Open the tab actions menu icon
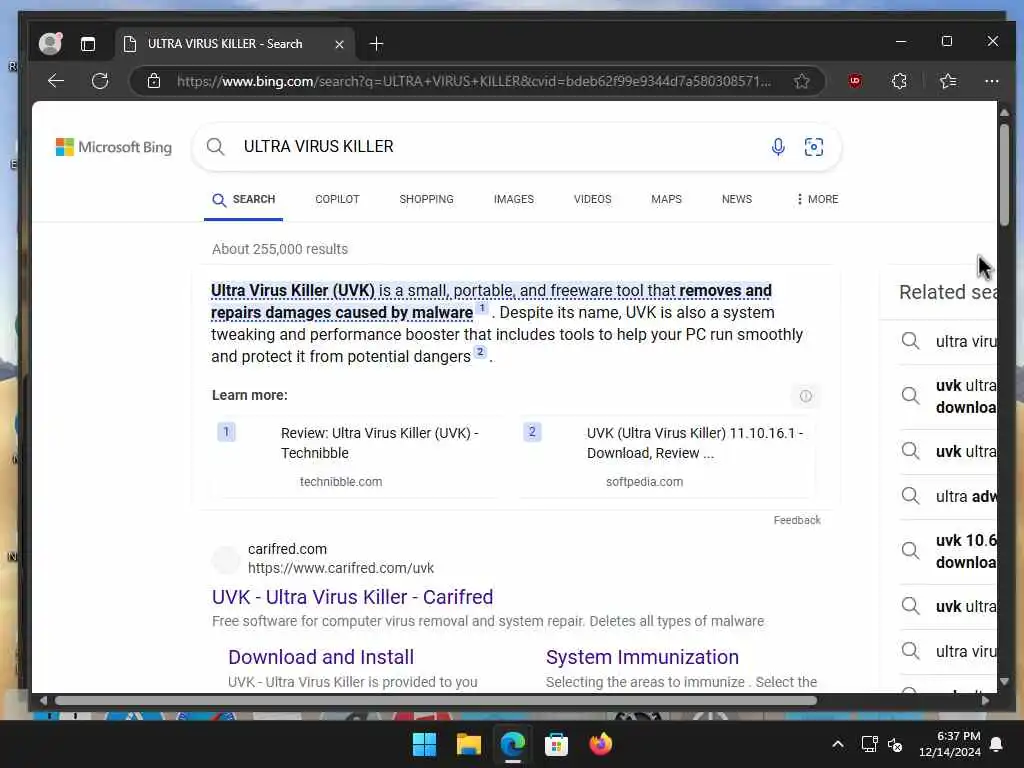This screenshot has height=768, width=1024. 88,44
